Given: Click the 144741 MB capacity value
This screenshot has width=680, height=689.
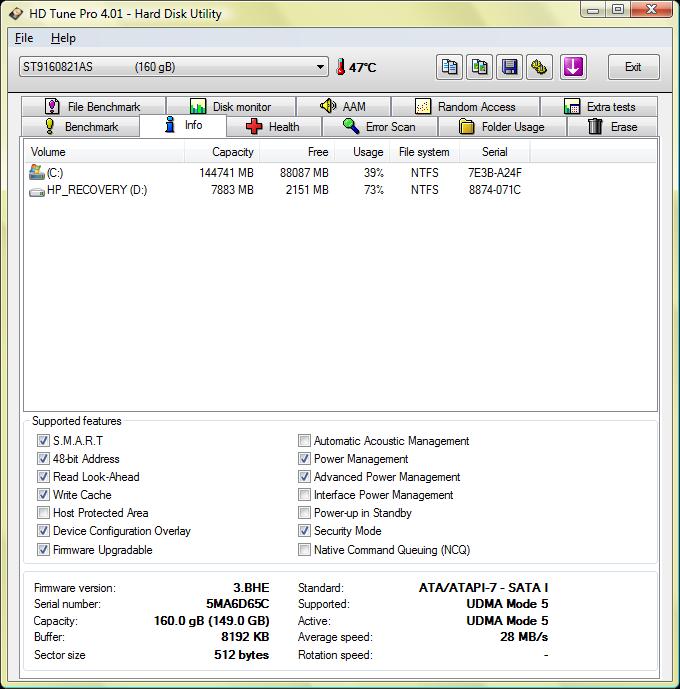Looking at the screenshot, I should point(226,173).
